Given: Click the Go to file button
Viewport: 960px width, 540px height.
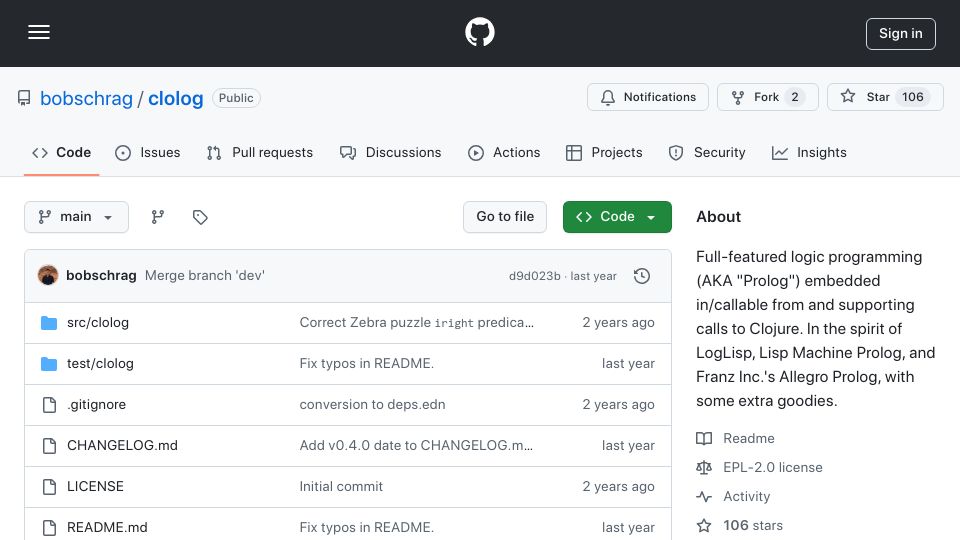Looking at the screenshot, I should click(504, 217).
